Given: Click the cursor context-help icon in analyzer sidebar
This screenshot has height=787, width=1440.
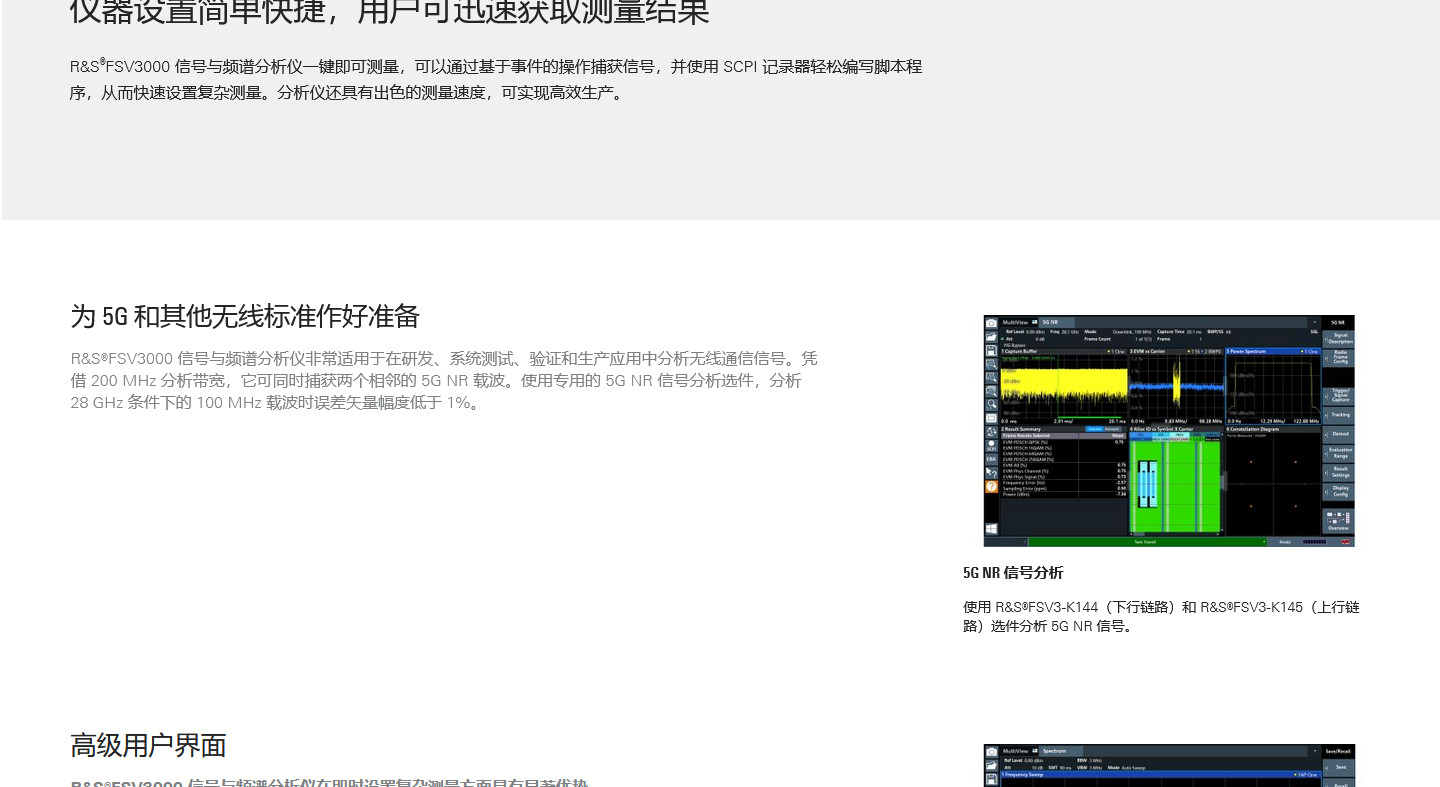Looking at the screenshot, I should (991, 473).
